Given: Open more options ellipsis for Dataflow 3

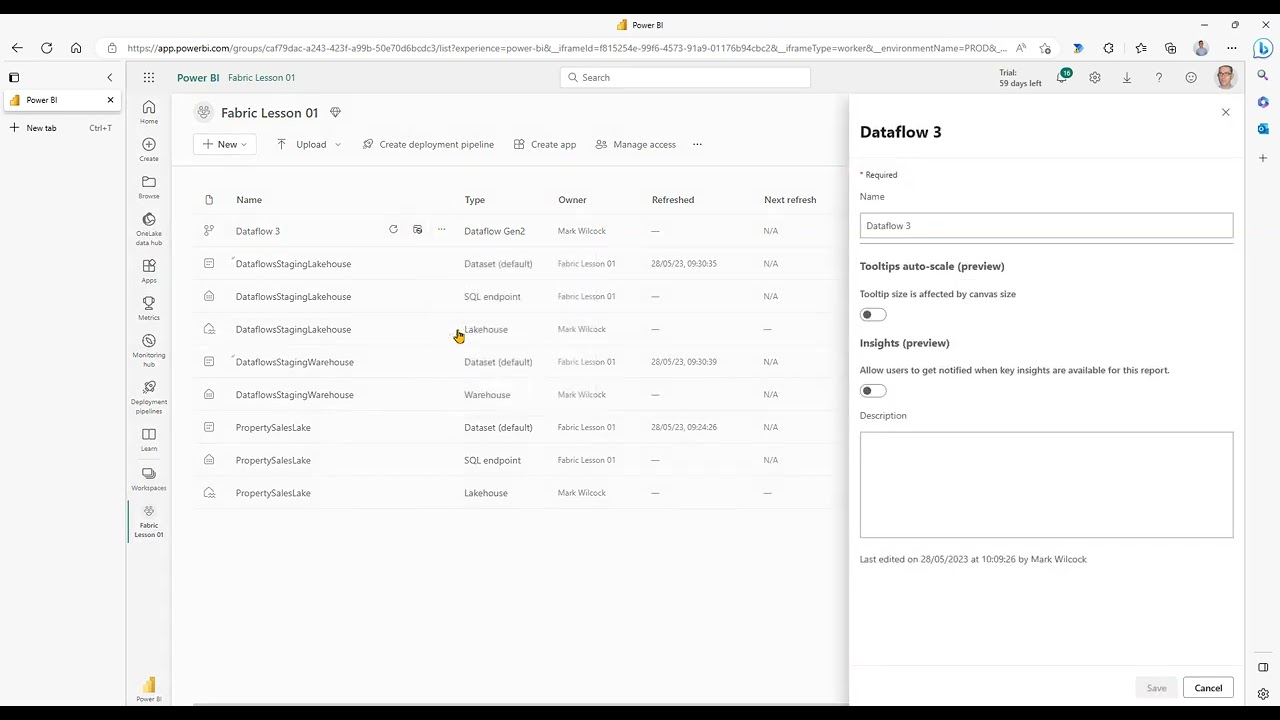Looking at the screenshot, I should (x=442, y=230).
